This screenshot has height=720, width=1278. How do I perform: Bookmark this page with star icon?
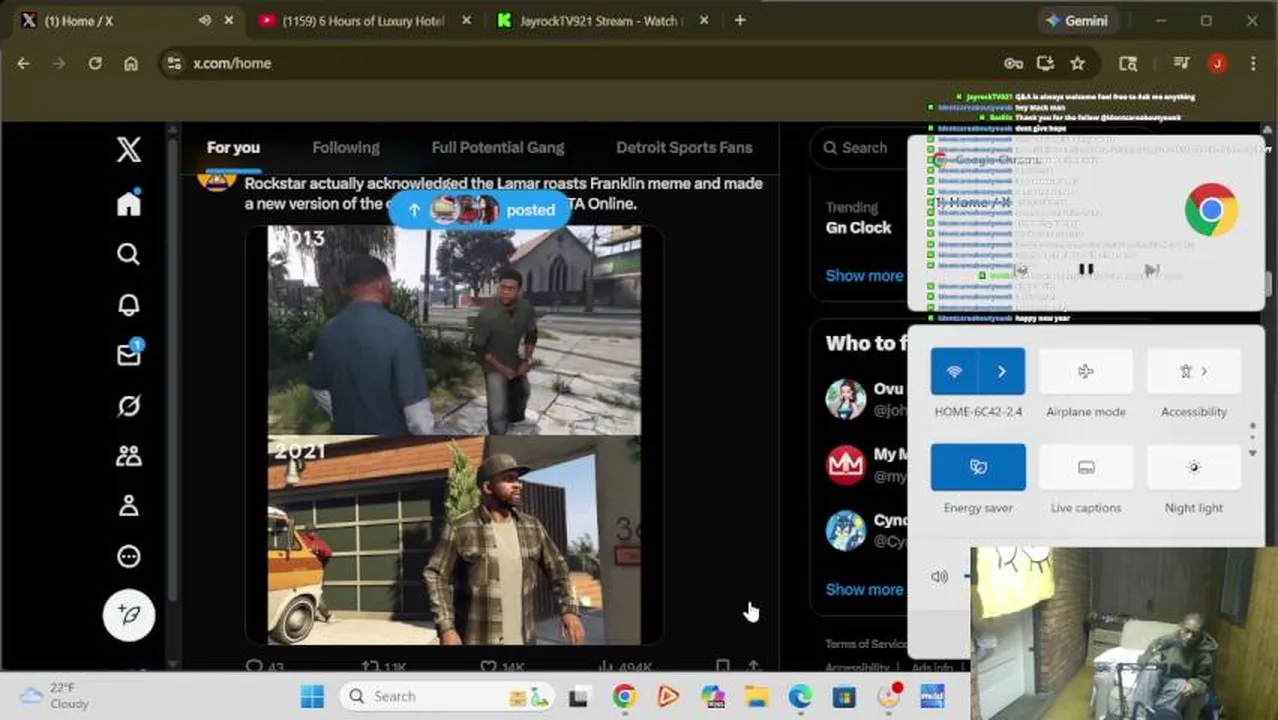(x=1077, y=63)
